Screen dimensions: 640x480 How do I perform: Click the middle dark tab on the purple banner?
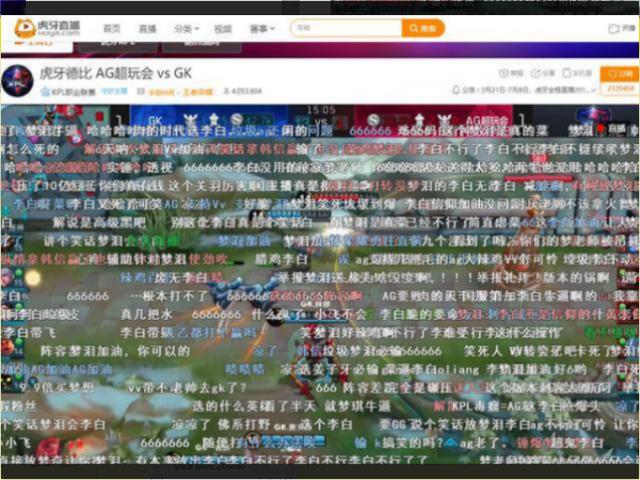[x=118, y=47]
